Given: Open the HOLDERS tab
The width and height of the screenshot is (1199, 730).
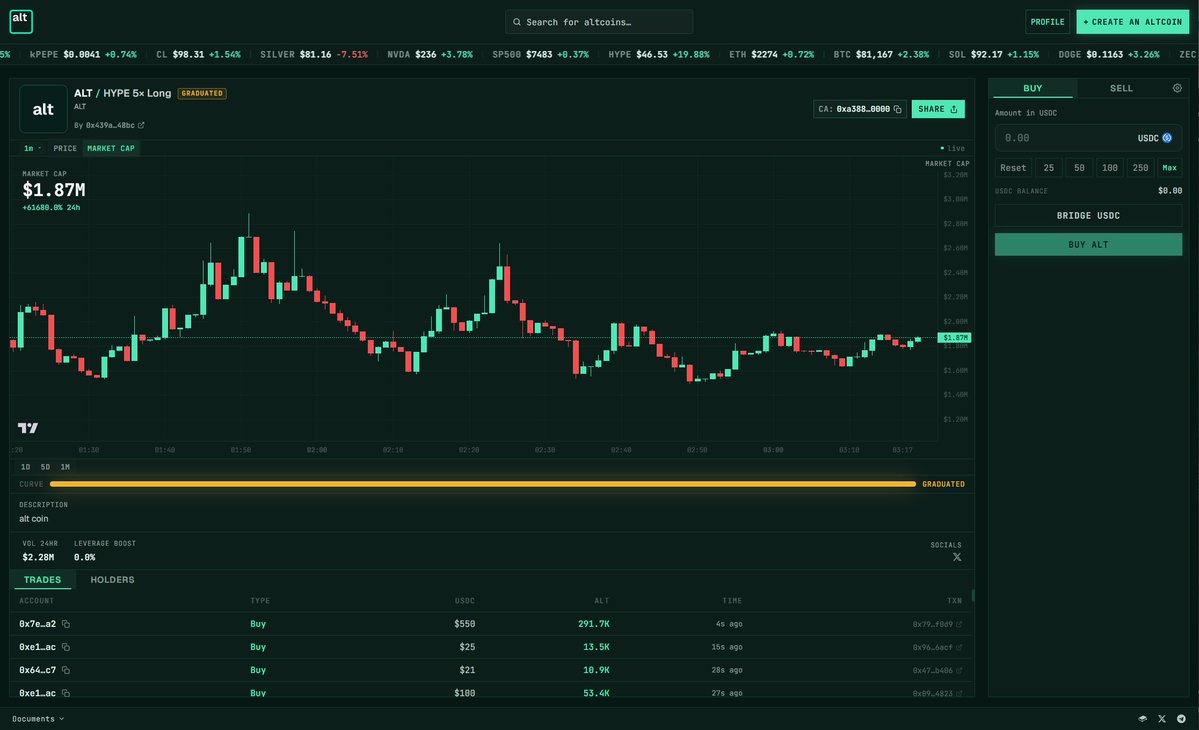Looking at the screenshot, I should coord(112,579).
